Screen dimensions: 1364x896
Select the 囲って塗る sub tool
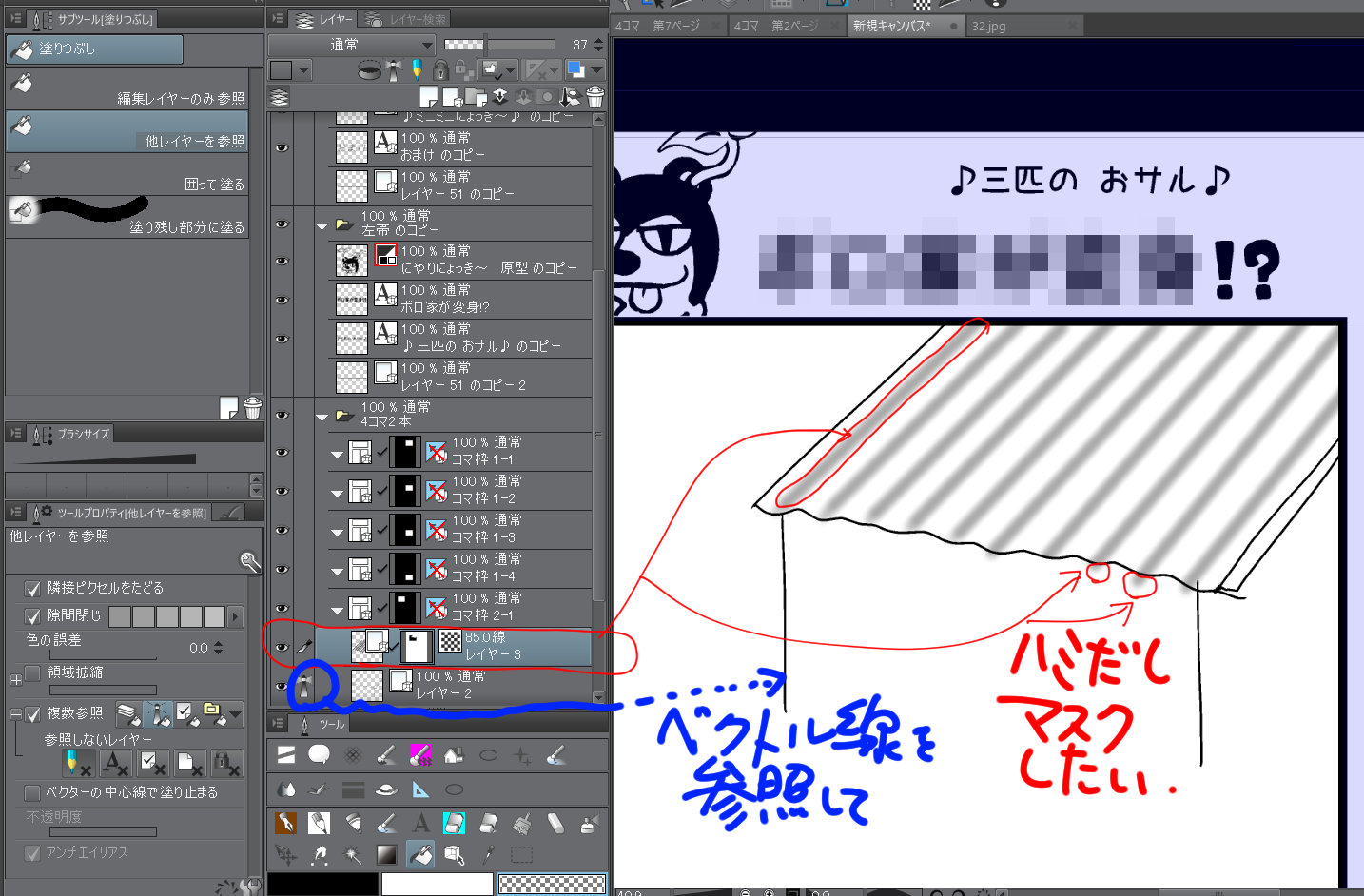(127, 174)
